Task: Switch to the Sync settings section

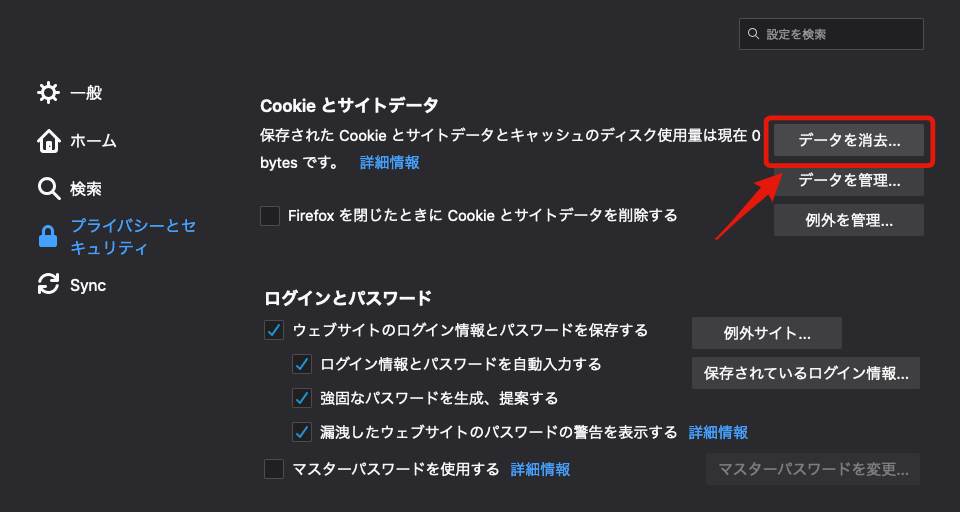Action: coord(88,285)
